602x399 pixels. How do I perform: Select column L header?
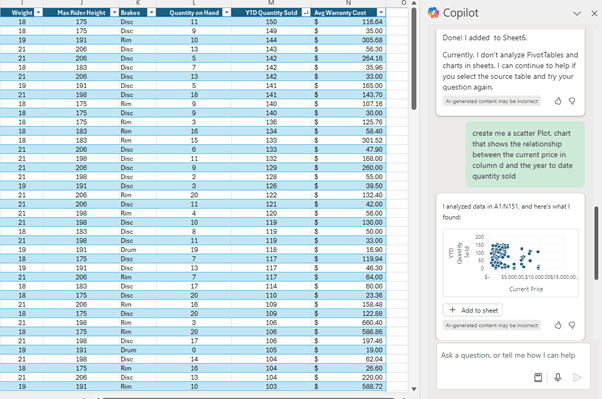pos(194,3)
